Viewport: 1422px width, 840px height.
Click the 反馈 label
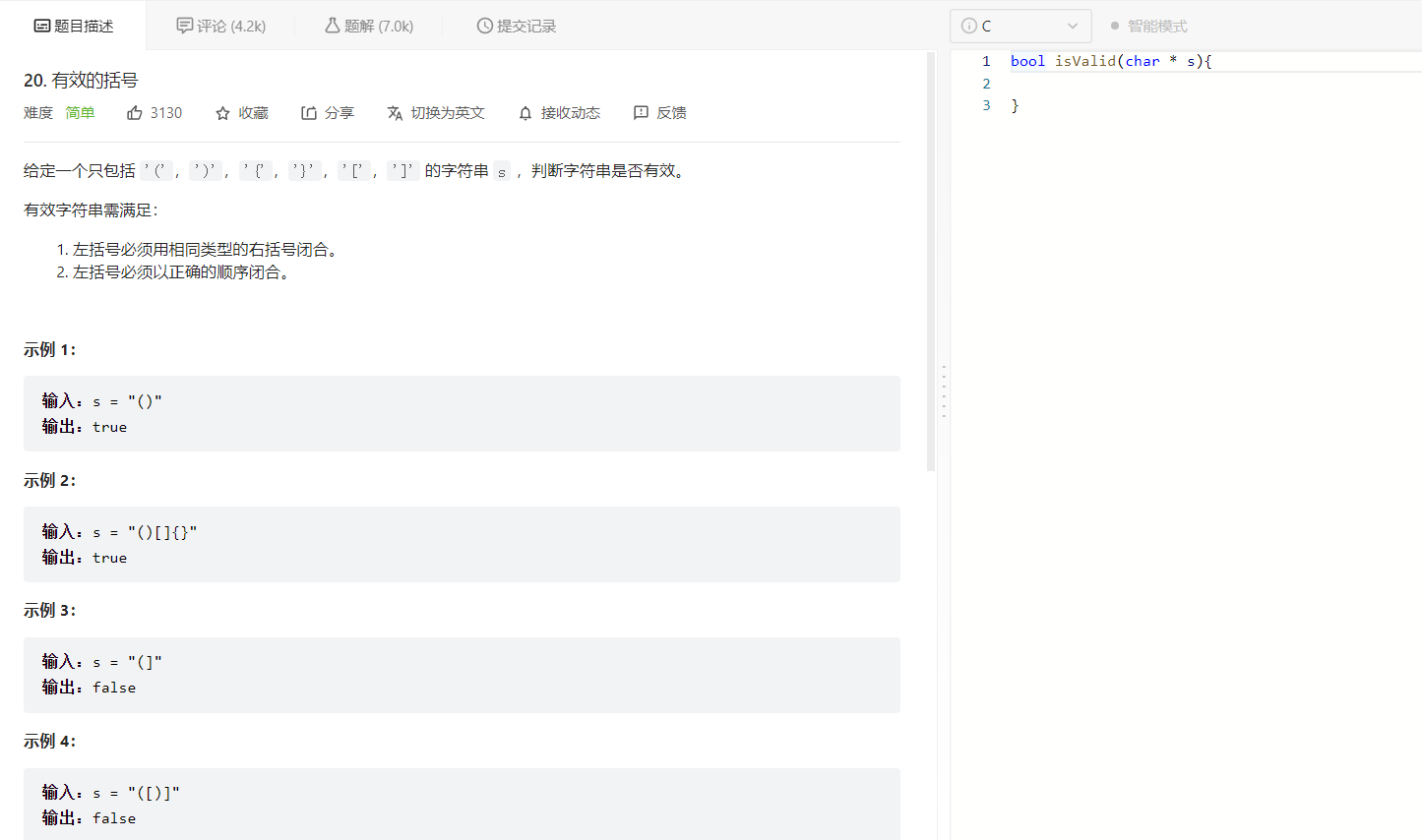672,113
